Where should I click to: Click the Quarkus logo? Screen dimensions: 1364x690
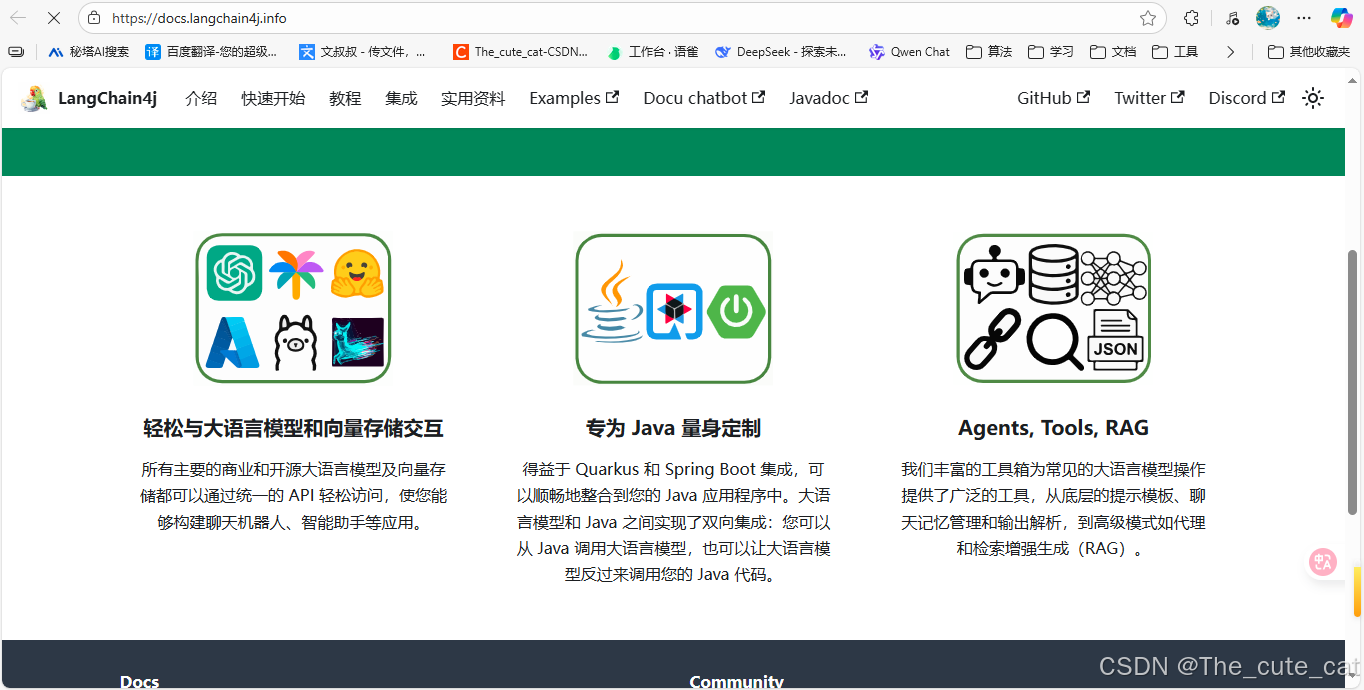pos(675,311)
